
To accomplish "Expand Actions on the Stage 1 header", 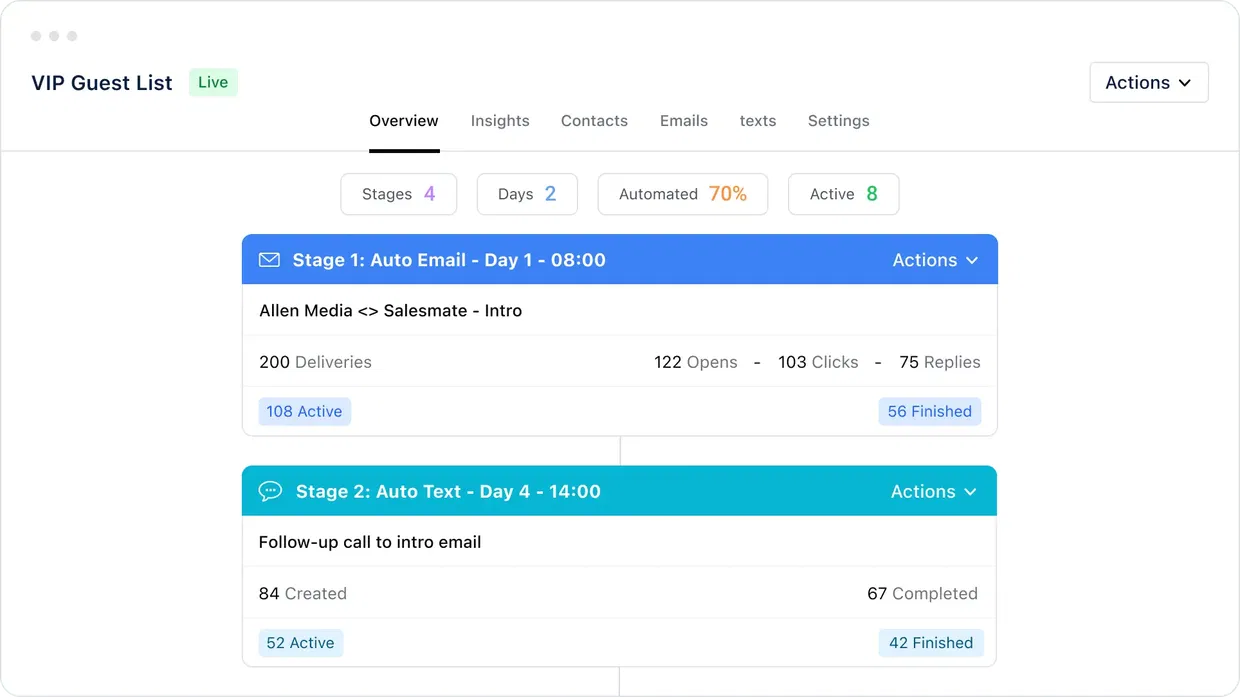I will click(x=935, y=259).
